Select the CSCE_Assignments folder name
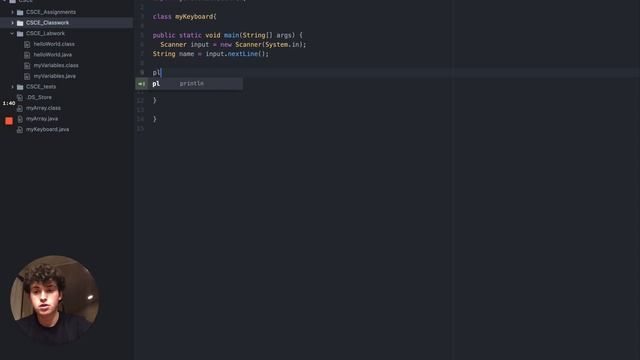The image size is (640, 360). pos(51,12)
